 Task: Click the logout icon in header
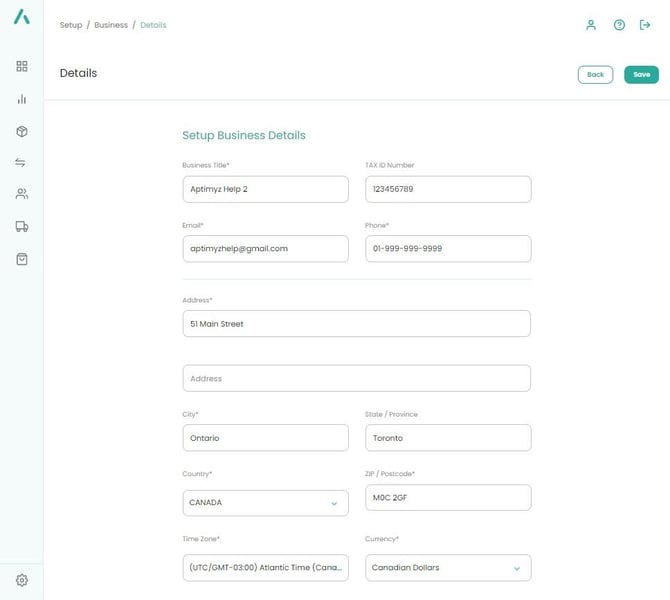(645, 25)
